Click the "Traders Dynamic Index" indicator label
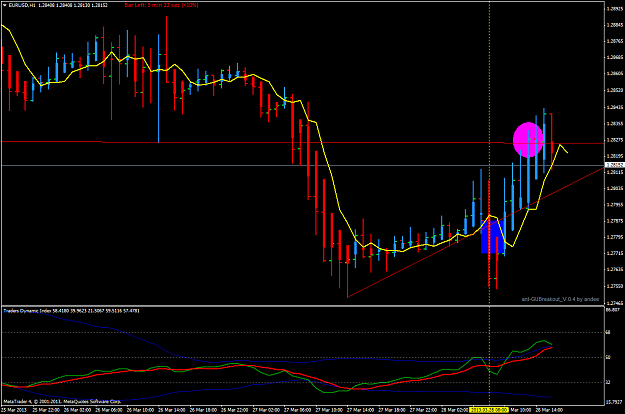Screen dimensions: 625x414 click(x=28, y=310)
